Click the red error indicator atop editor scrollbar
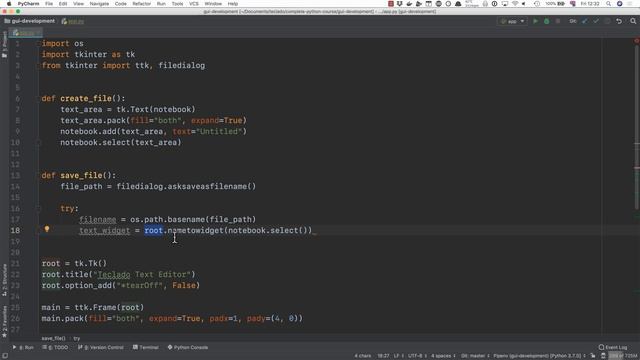The image size is (640, 360). 636,41
